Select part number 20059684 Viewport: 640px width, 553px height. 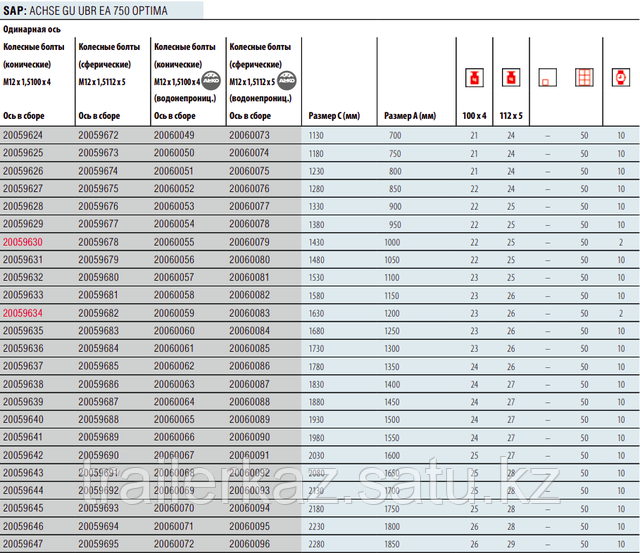(x=98, y=349)
